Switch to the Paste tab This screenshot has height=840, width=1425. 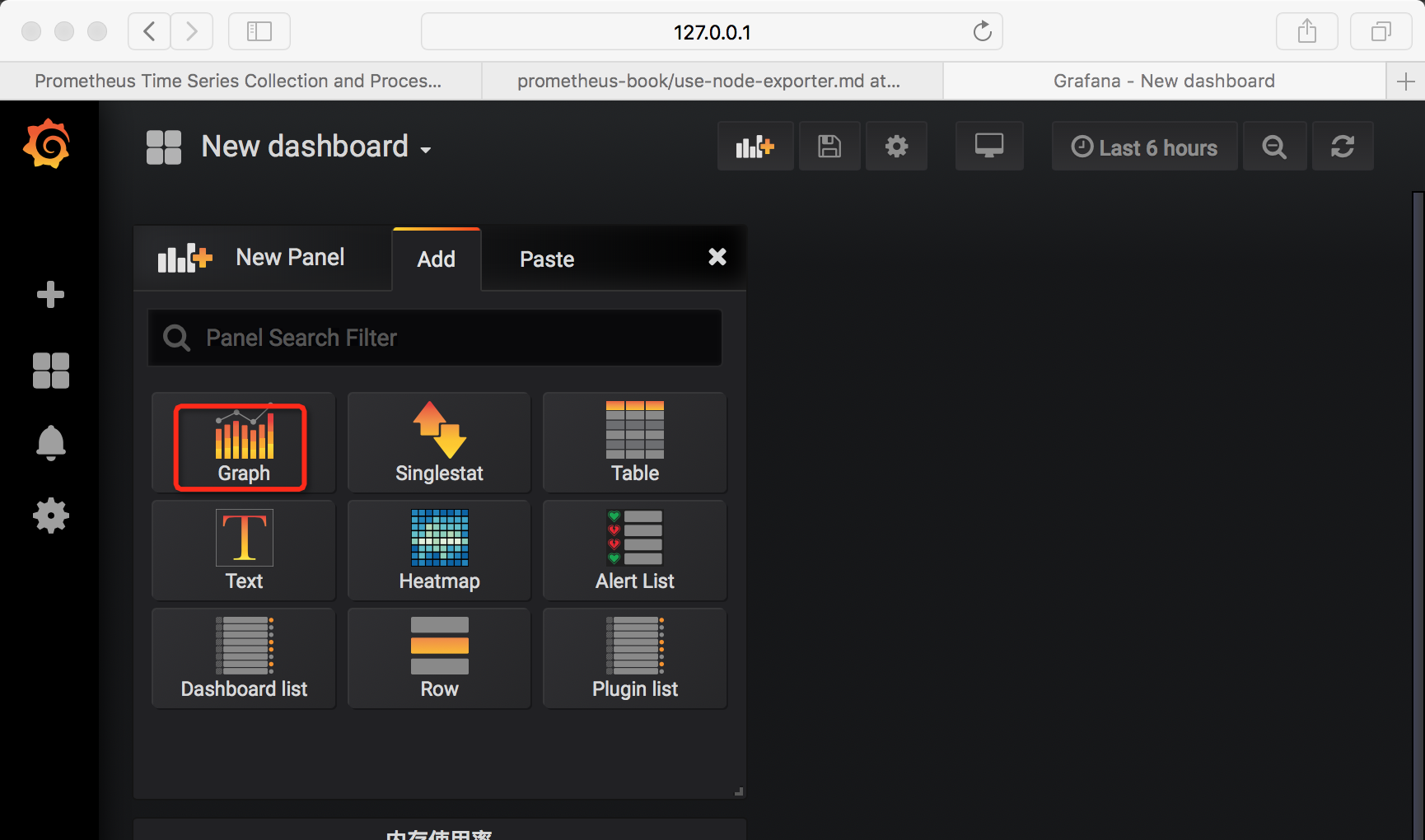(x=547, y=259)
